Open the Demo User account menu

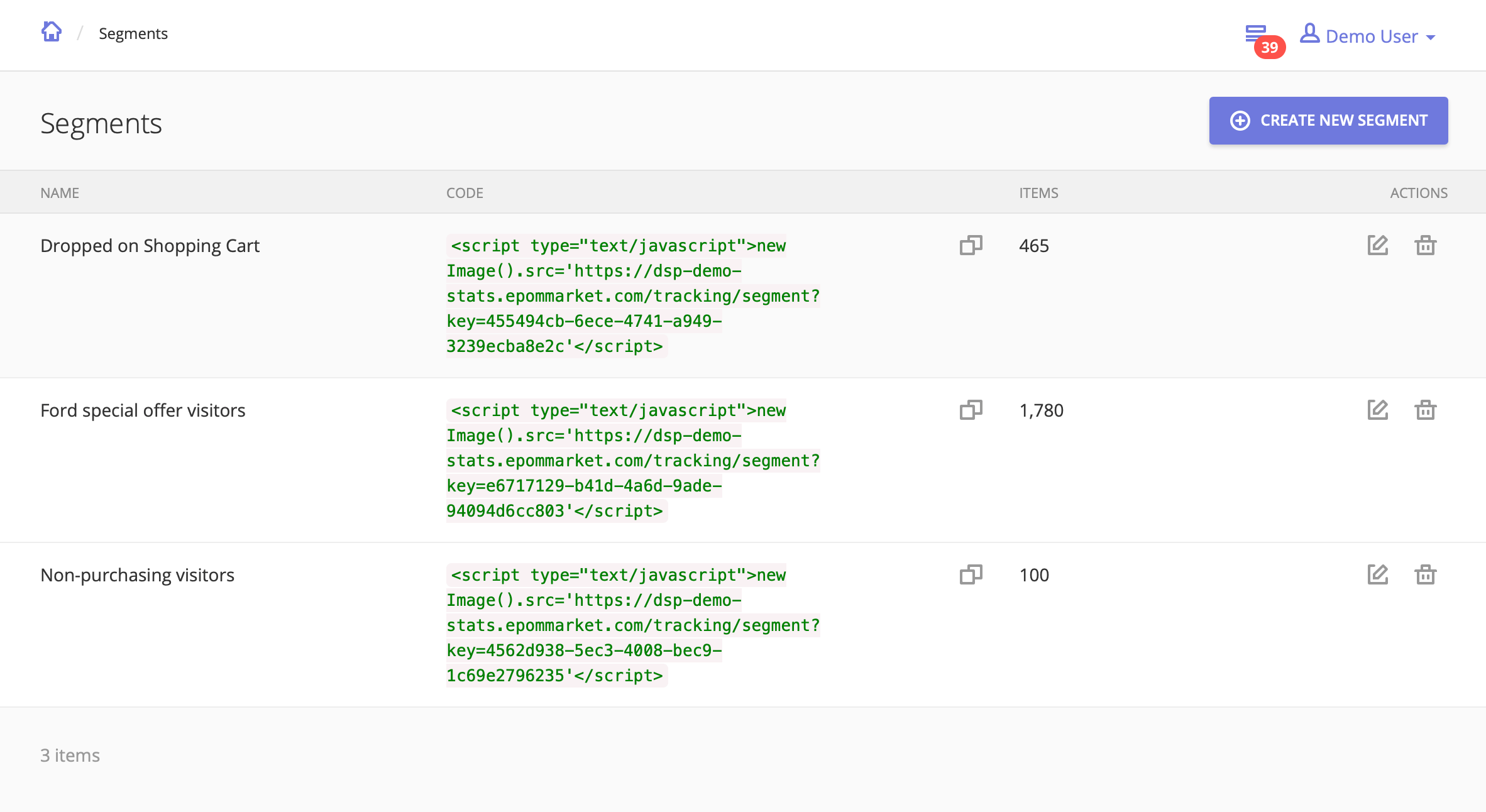[1367, 36]
